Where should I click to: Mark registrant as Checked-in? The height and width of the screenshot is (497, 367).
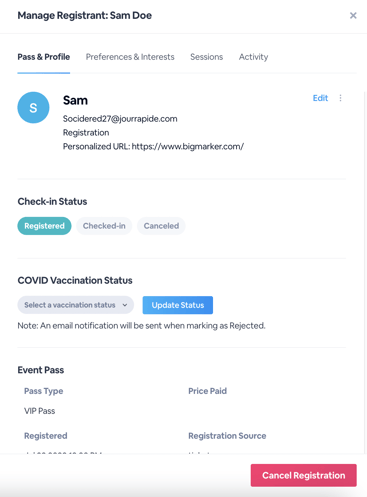coord(104,226)
